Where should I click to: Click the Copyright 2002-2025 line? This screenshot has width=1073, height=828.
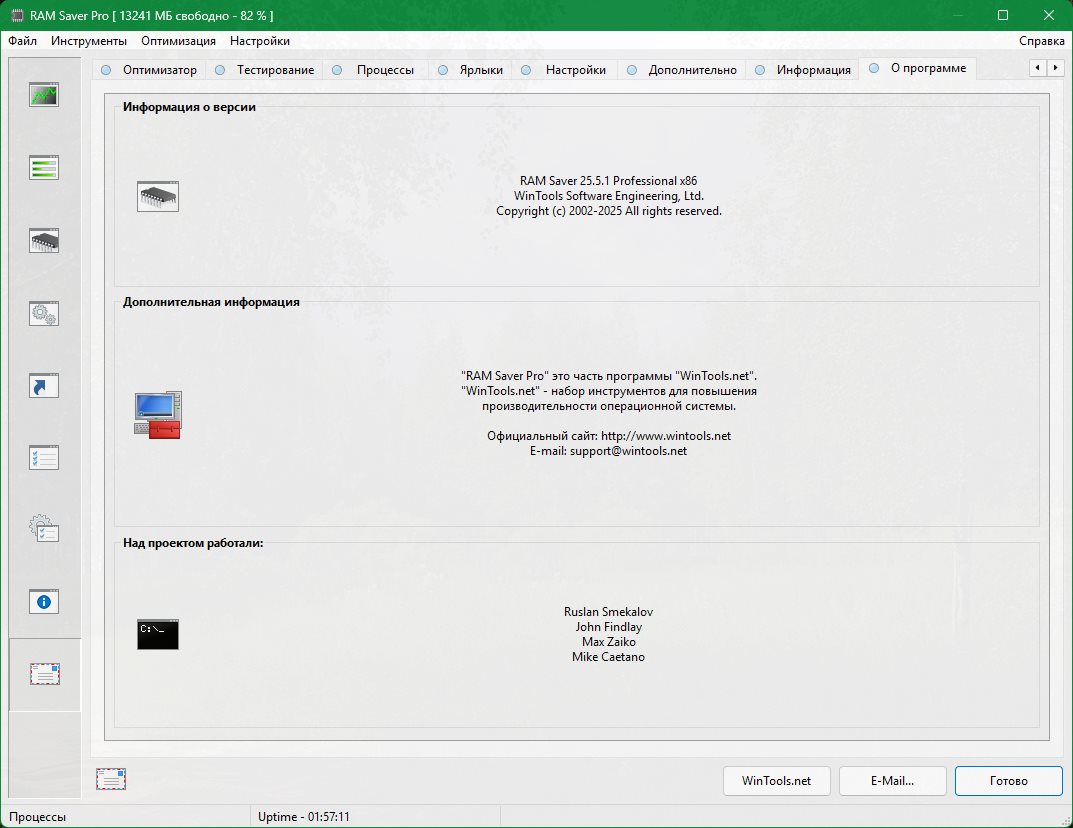click(x=609, y=211)
